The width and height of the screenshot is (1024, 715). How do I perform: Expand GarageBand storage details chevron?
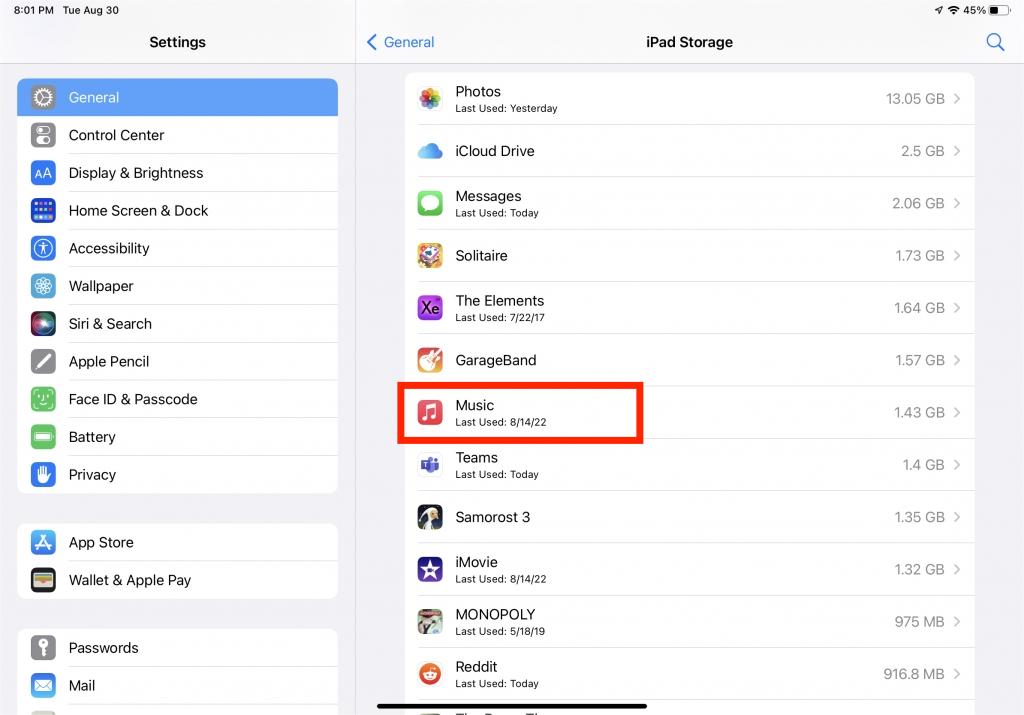957,360
